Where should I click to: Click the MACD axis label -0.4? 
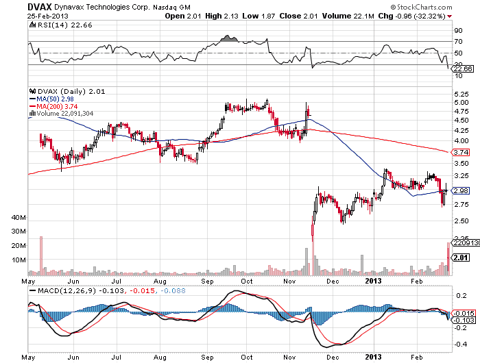coord(461,344)
